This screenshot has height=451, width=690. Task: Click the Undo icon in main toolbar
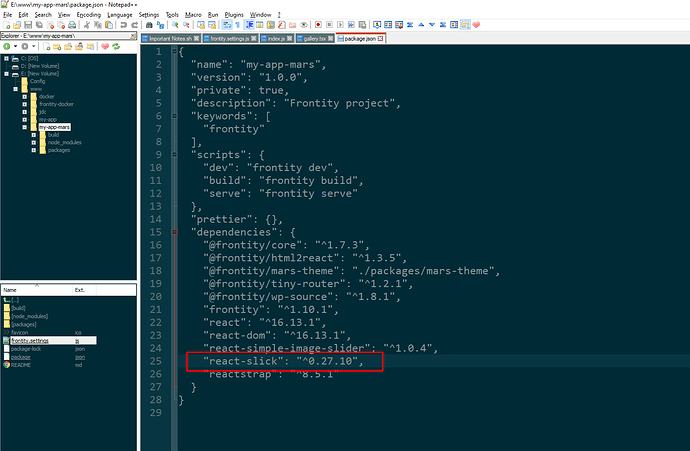pyautogui.click(x=120, y=23)
